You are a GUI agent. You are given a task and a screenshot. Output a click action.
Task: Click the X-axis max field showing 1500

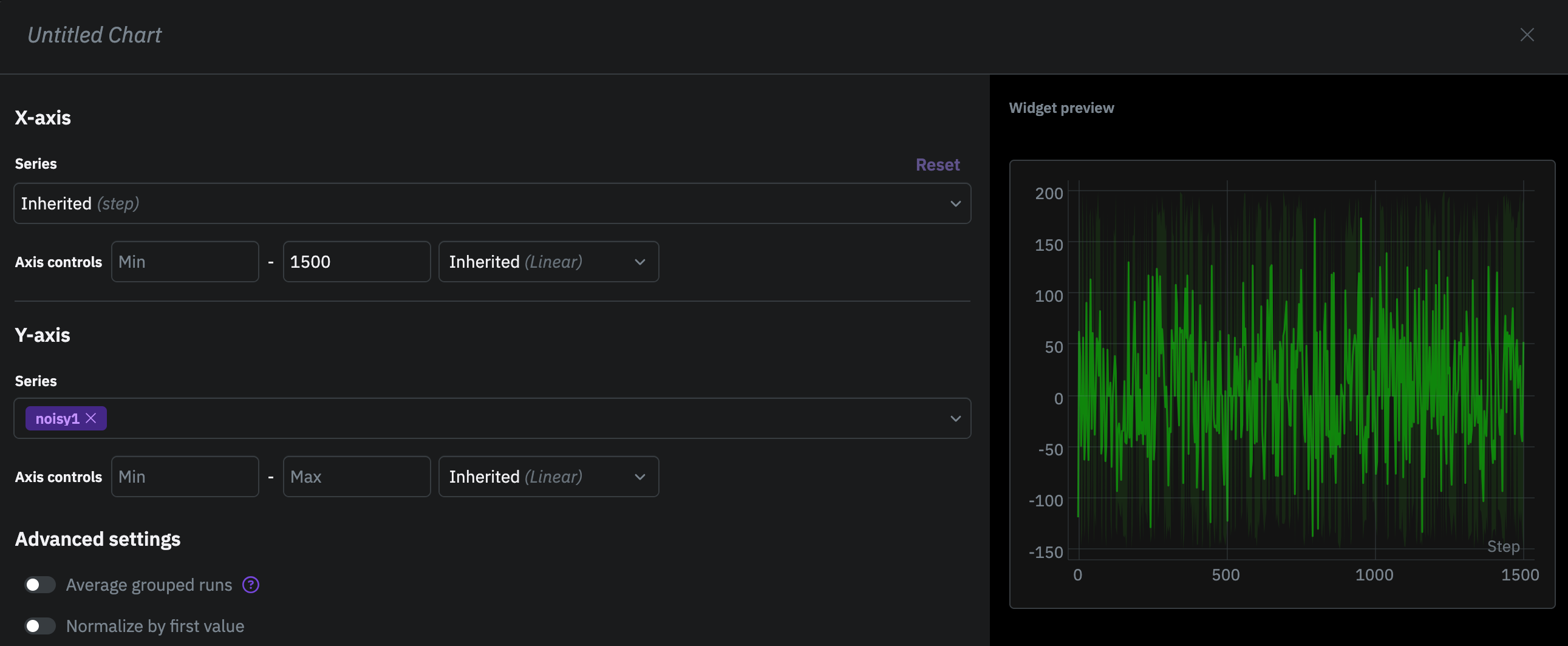tap(356, 262)
